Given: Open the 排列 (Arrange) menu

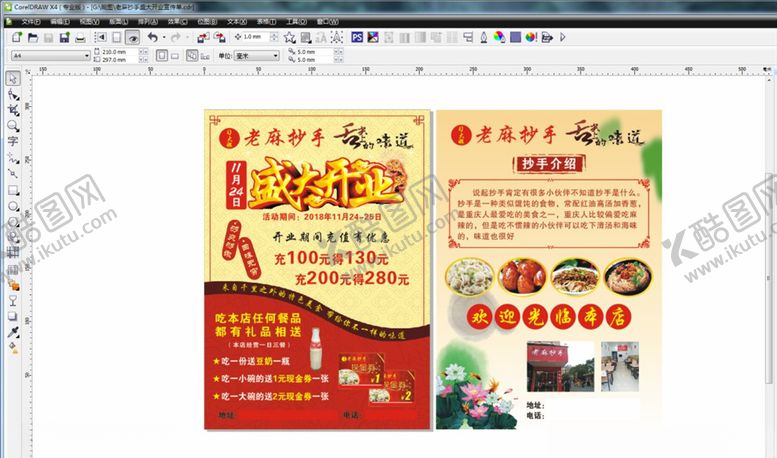Looking at the screenshot, I should click(148, 22).
